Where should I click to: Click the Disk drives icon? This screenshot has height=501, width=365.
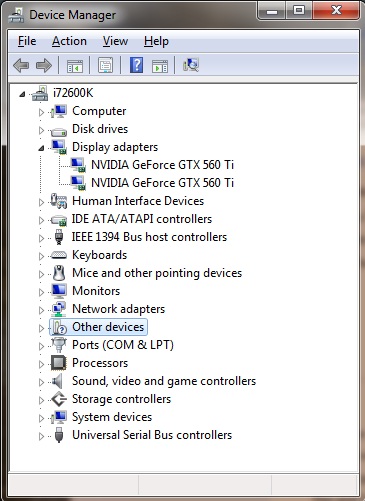tap(59, 132)
